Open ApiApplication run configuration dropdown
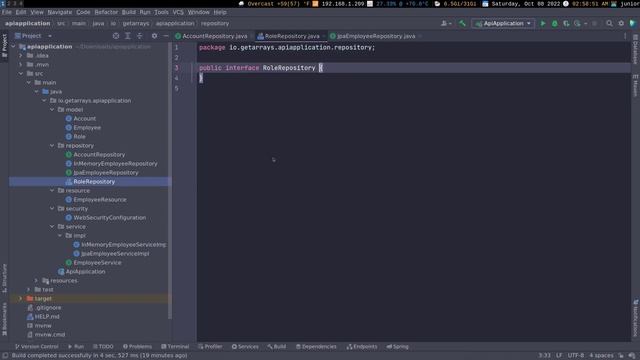Screen dimensions: 640x360 click(503, 24)
